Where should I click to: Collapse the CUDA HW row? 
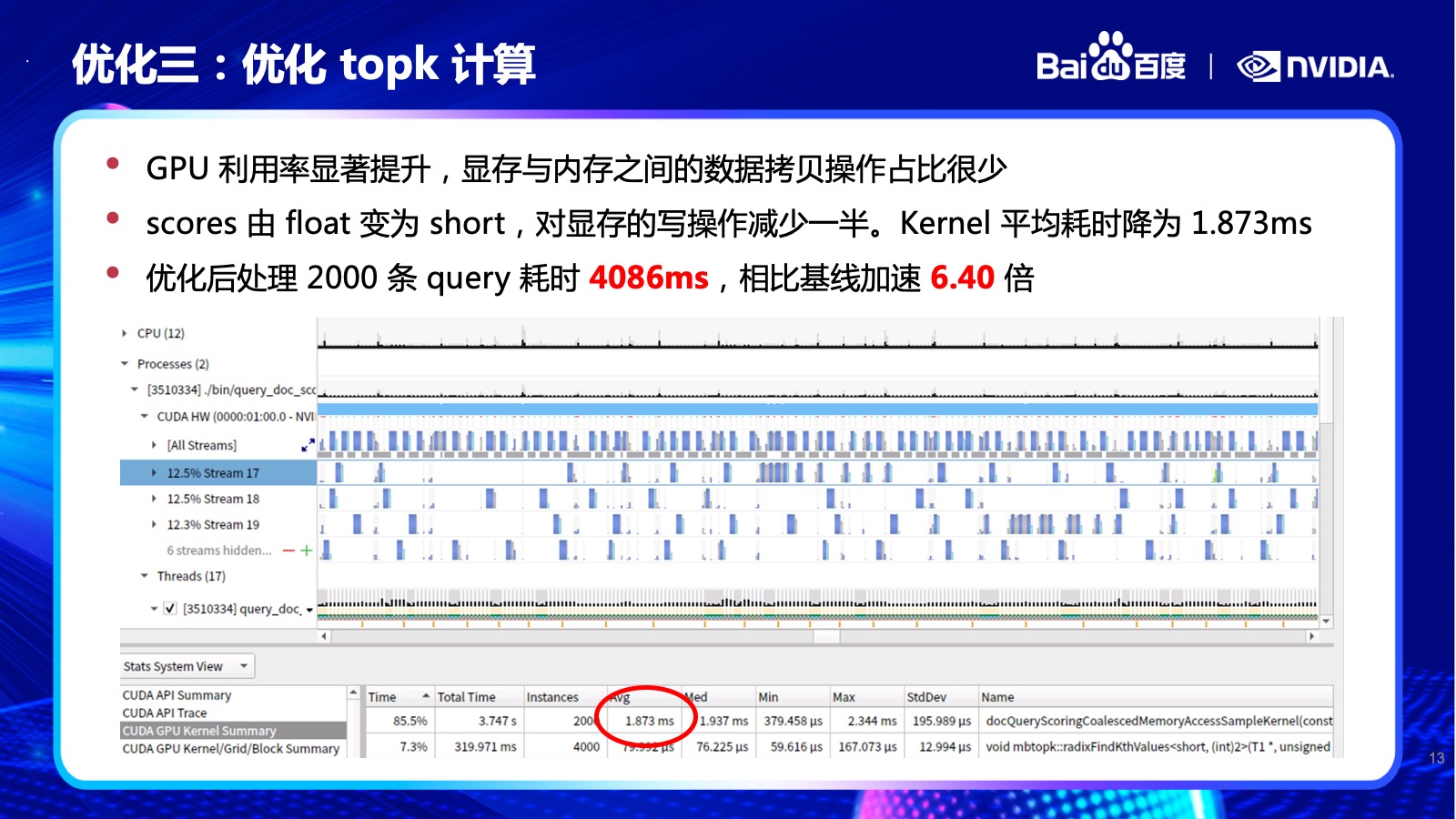[x=145, y=417]
